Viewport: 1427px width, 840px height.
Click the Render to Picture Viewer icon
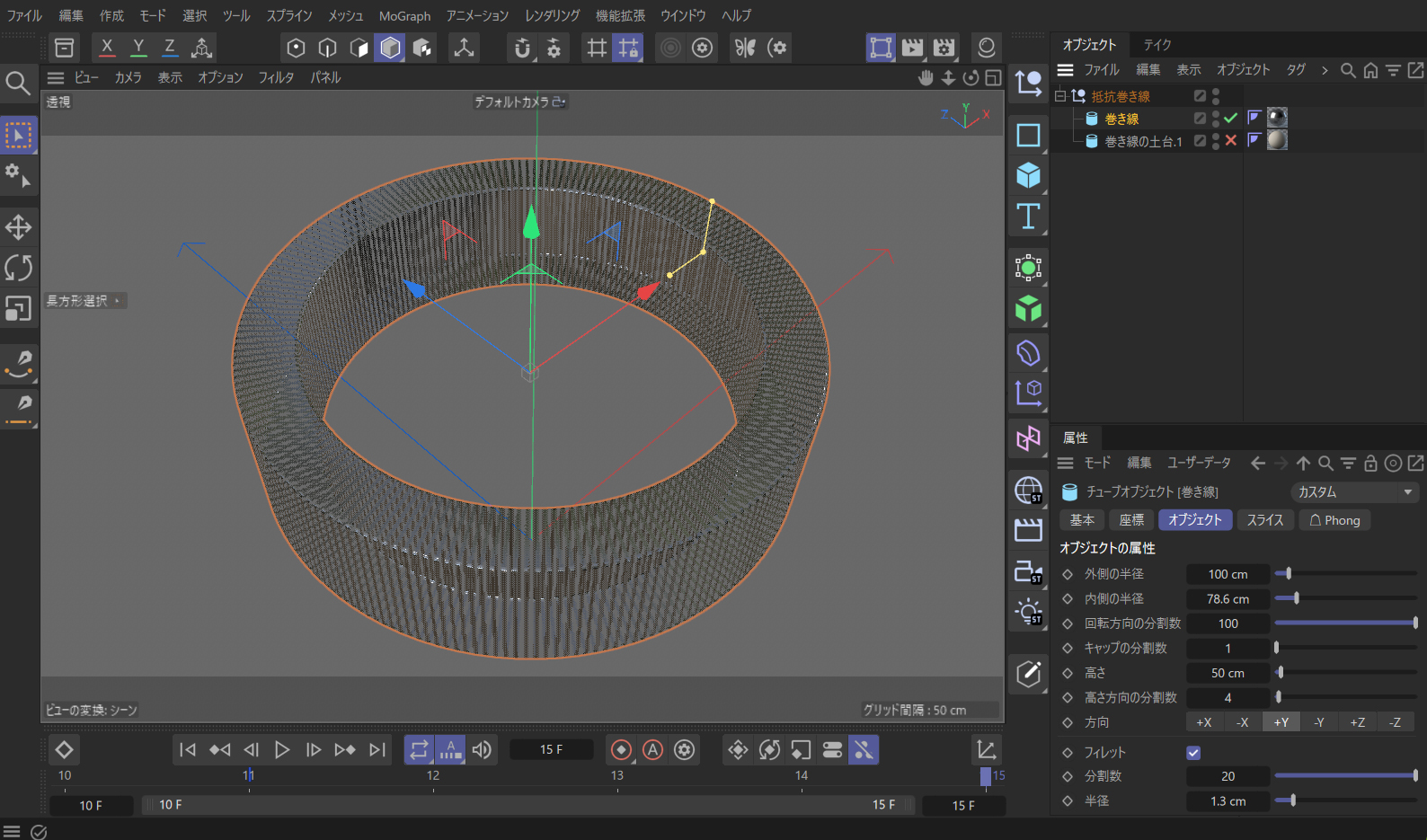point(912,48)
